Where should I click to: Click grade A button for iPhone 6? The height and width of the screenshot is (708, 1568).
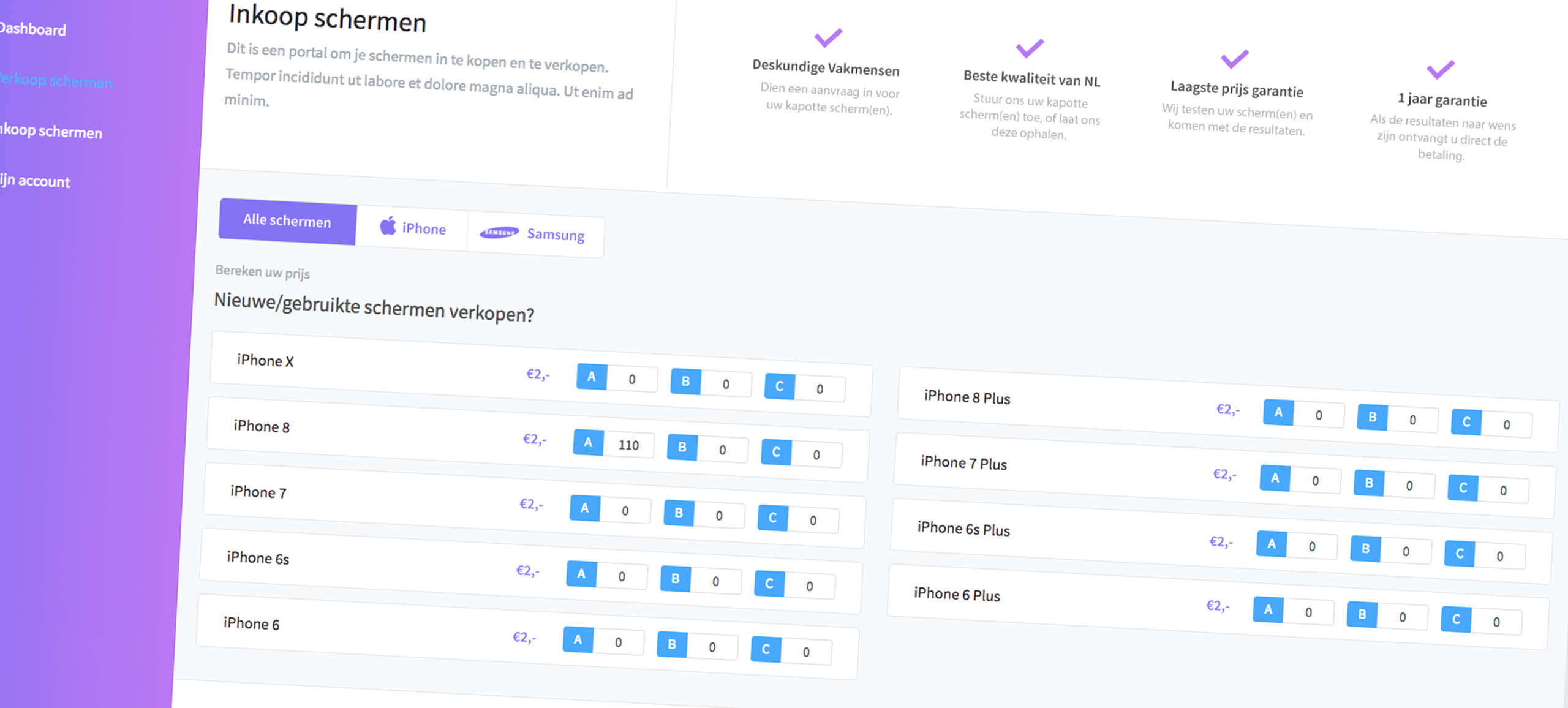[x=578, y=639]
